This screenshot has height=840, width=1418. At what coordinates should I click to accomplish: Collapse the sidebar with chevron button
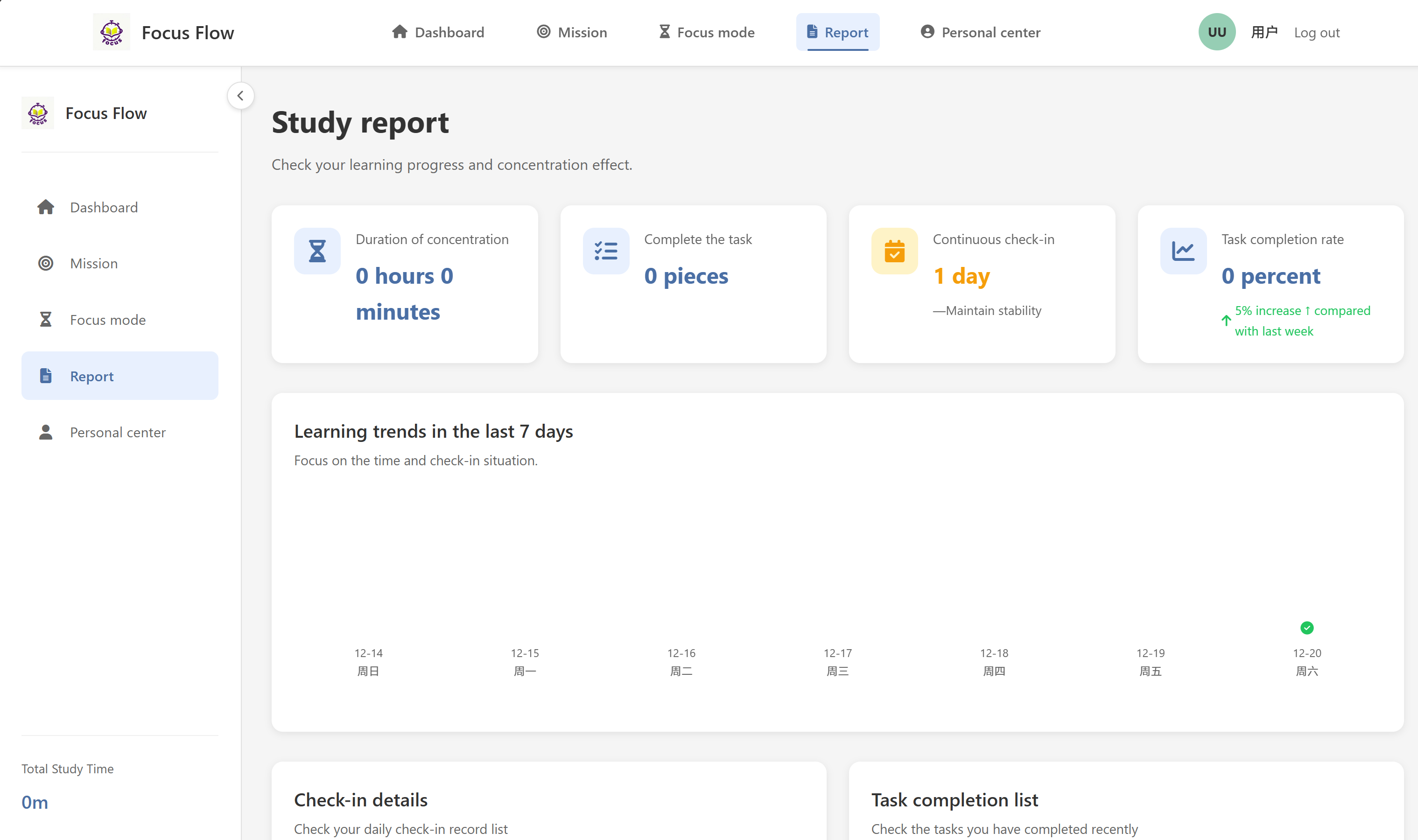coord(240,96)
